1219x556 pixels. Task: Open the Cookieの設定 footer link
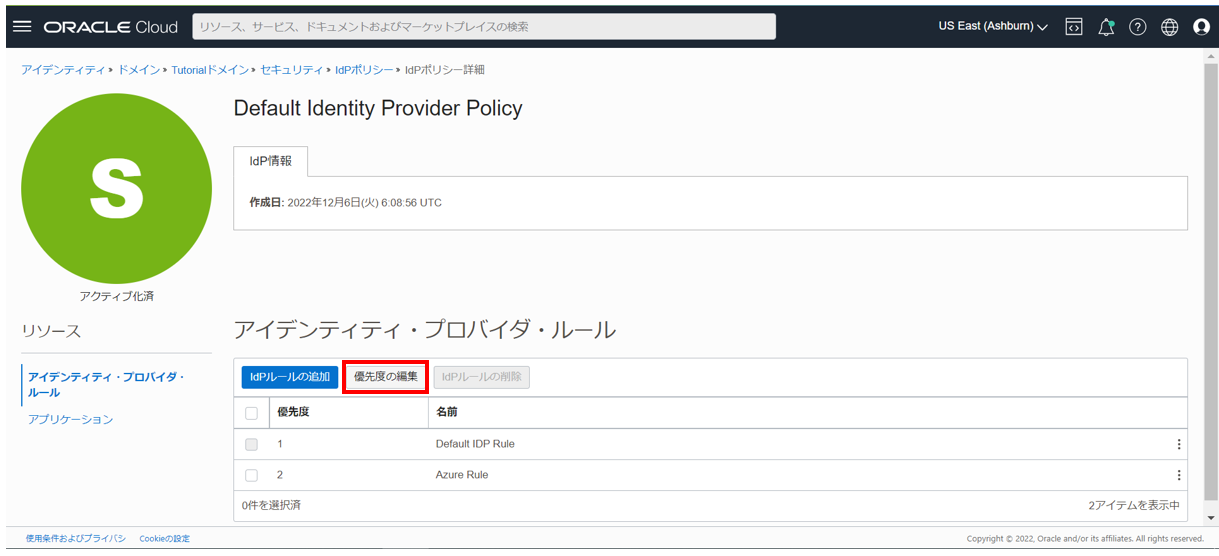pos(164,539)
